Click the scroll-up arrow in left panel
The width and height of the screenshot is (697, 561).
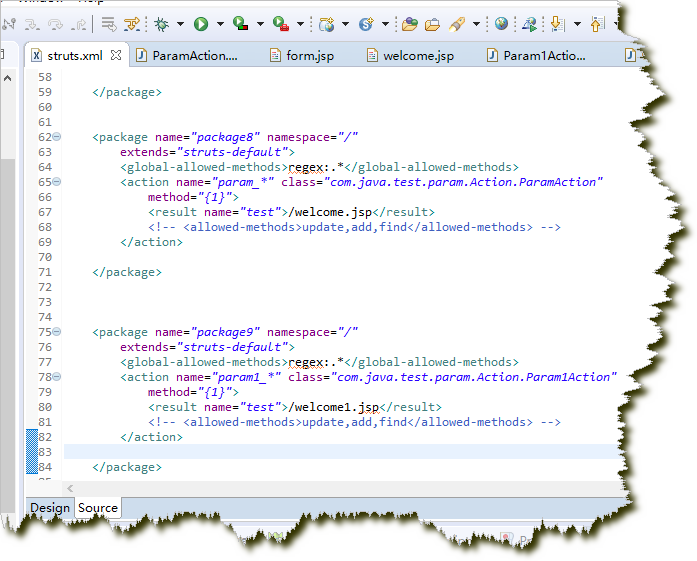[8, 79]
